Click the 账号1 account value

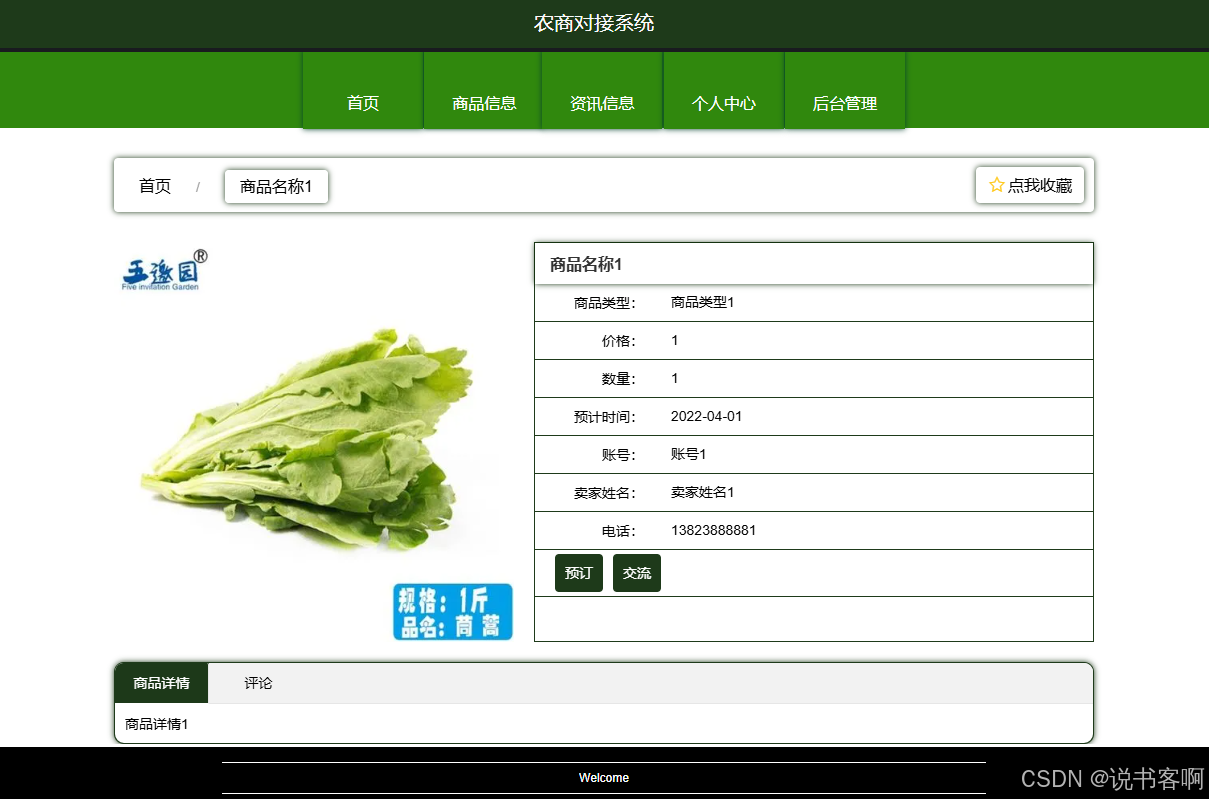pyautogui.click(x=688, y=454)
